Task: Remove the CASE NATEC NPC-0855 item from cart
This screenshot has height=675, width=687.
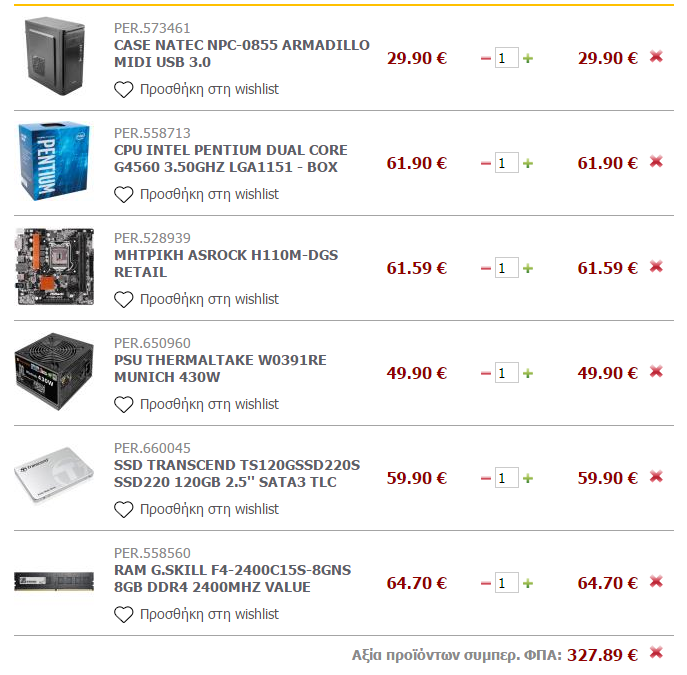Action: [656, 57]
